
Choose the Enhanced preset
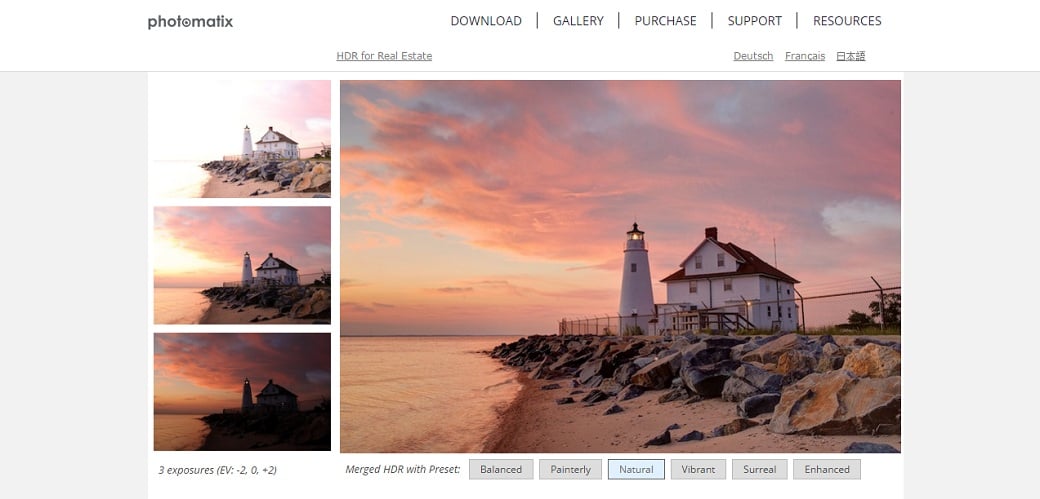point(826,469)
